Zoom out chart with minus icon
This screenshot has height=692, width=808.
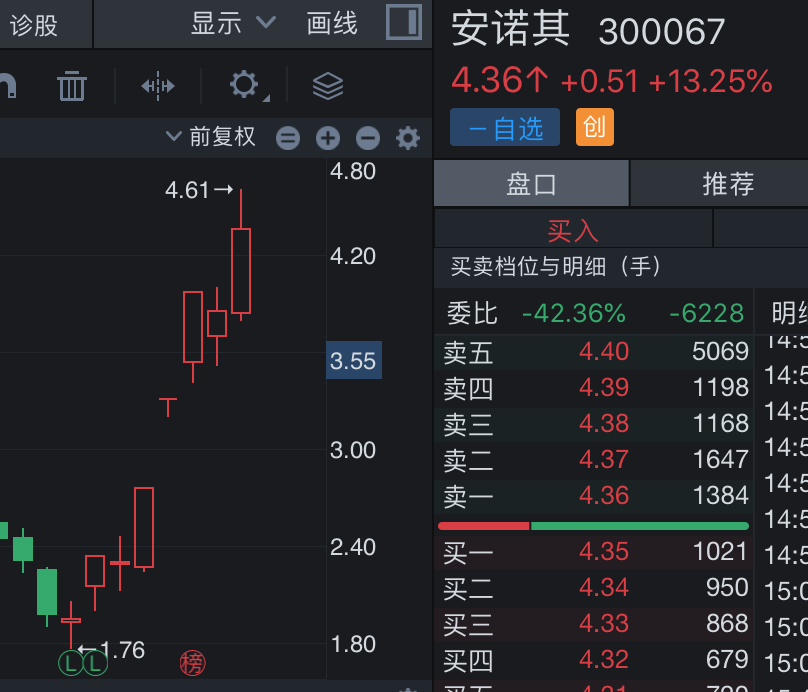click(x=368, y=138)
